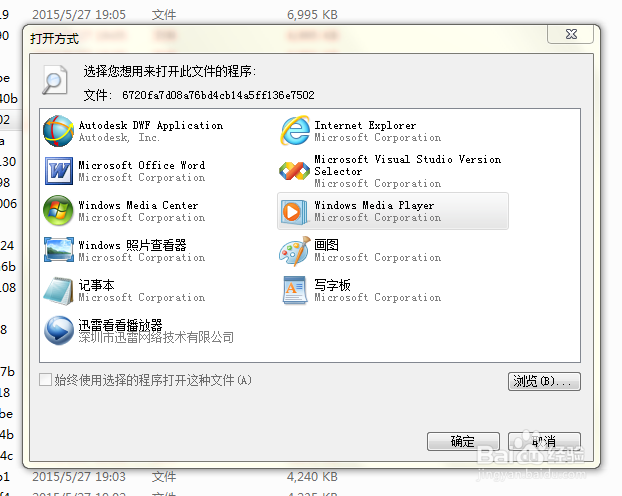Select the '画图' program name
Image resolution: width=622 pixels, height=496 pixels.
coord(326,245)
